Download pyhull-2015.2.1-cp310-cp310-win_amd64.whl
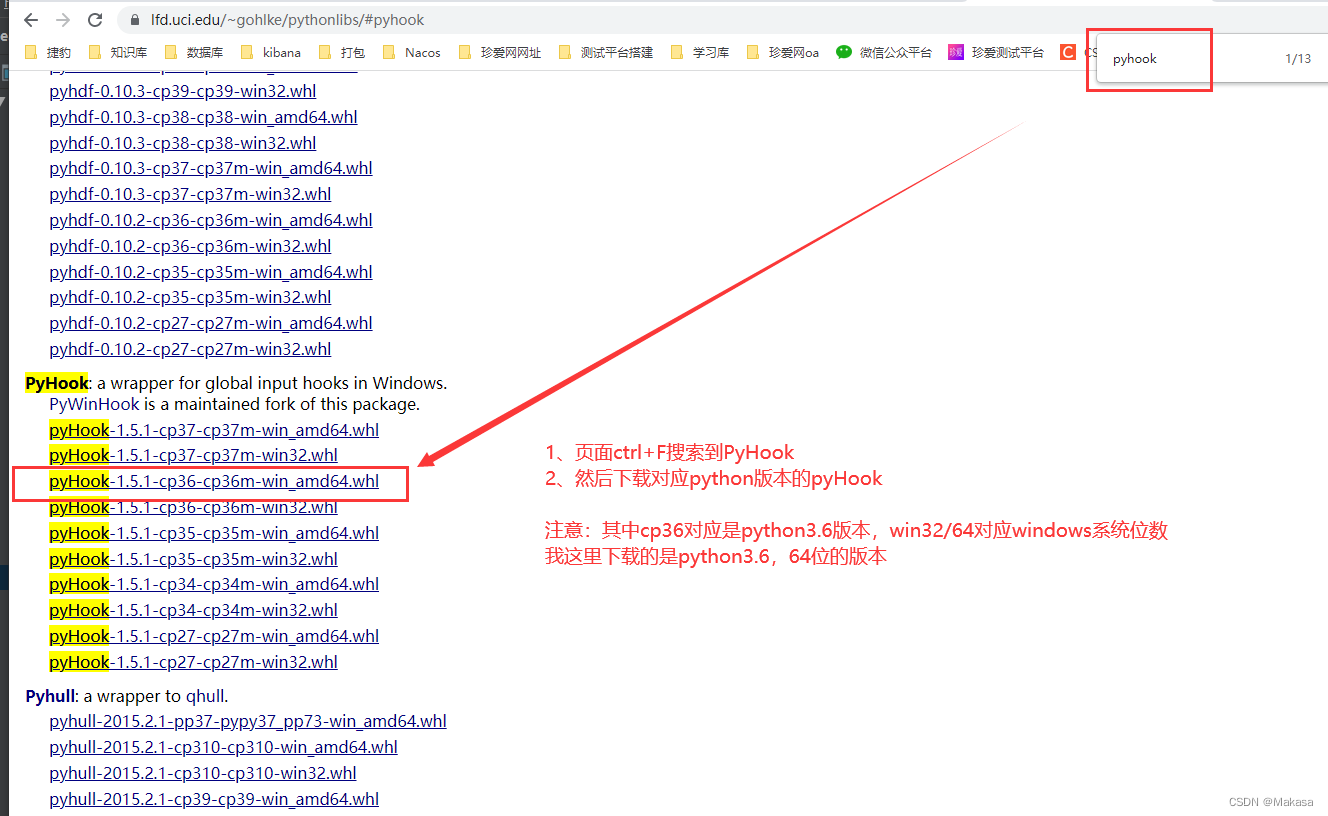1328x816 pixels. [x=223, y=747]
